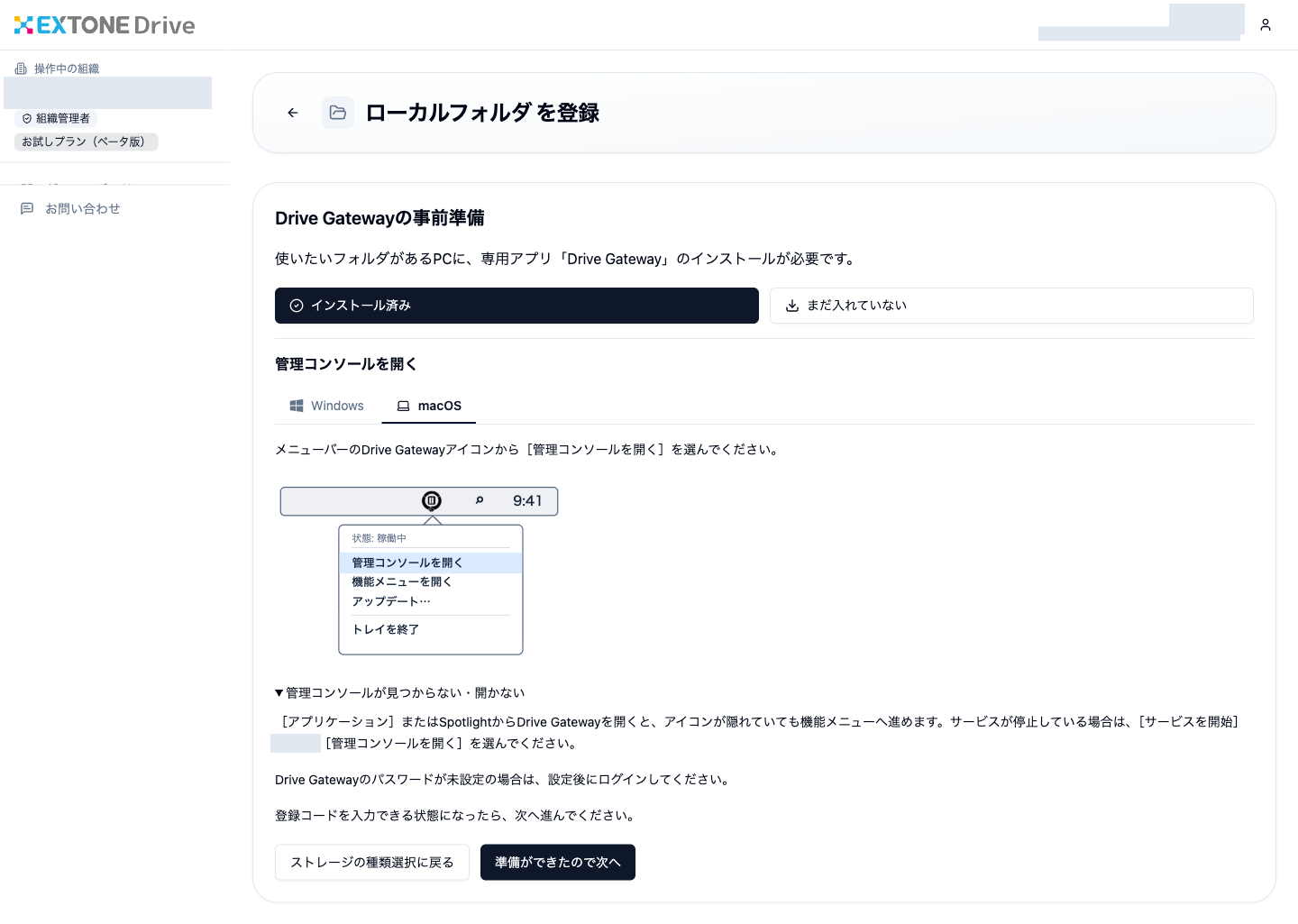Click the ローカルフォルダ を登録 page title
1298x924 pixels.
[482, 113]
